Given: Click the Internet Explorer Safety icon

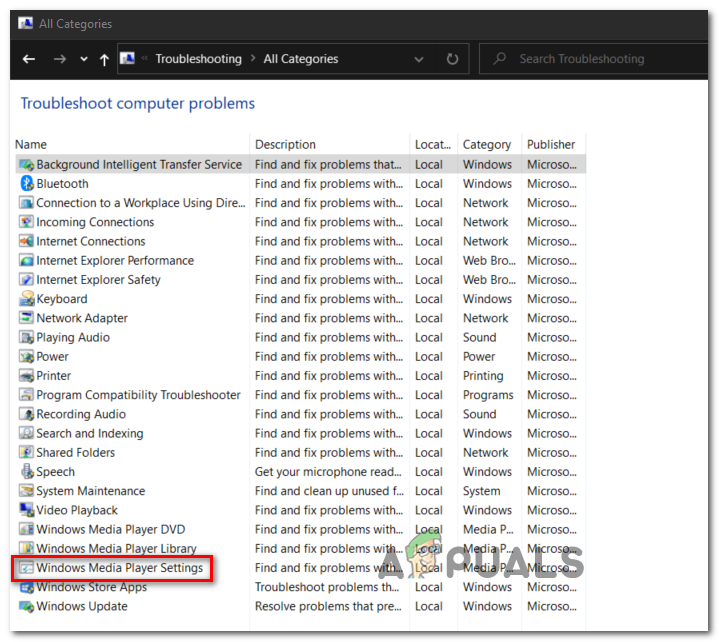Looking at the screenshot, I should point(27,280).
